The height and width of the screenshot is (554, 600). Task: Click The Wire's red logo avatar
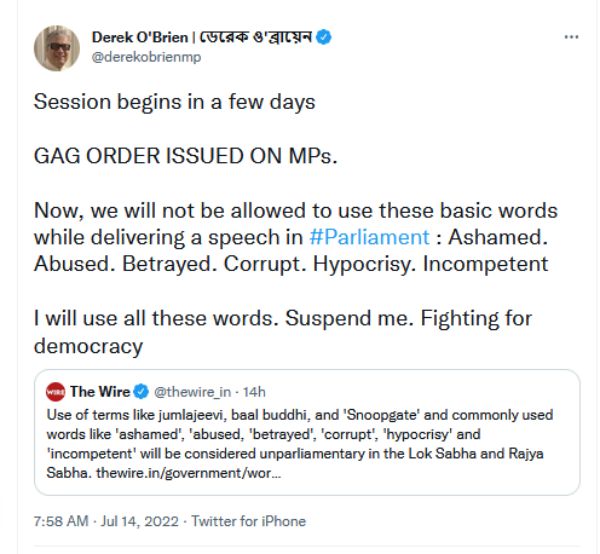[x=56, y=391]
